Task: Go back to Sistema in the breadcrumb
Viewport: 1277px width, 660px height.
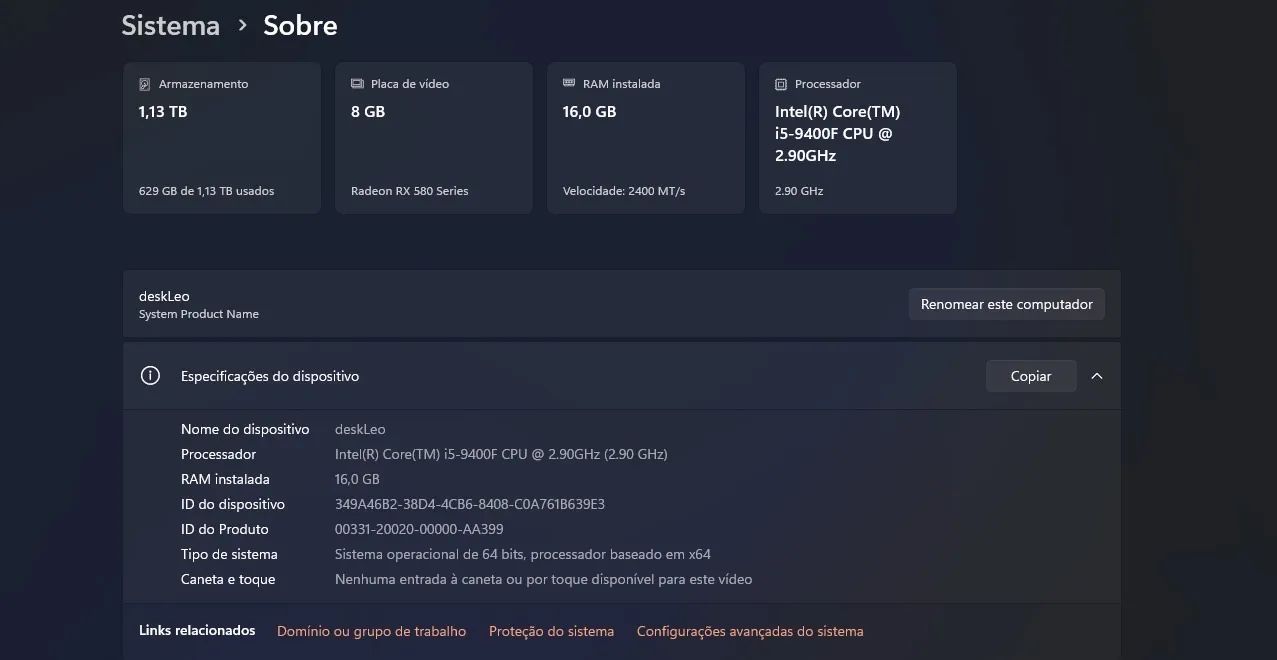Action: [x=170, y=25]
